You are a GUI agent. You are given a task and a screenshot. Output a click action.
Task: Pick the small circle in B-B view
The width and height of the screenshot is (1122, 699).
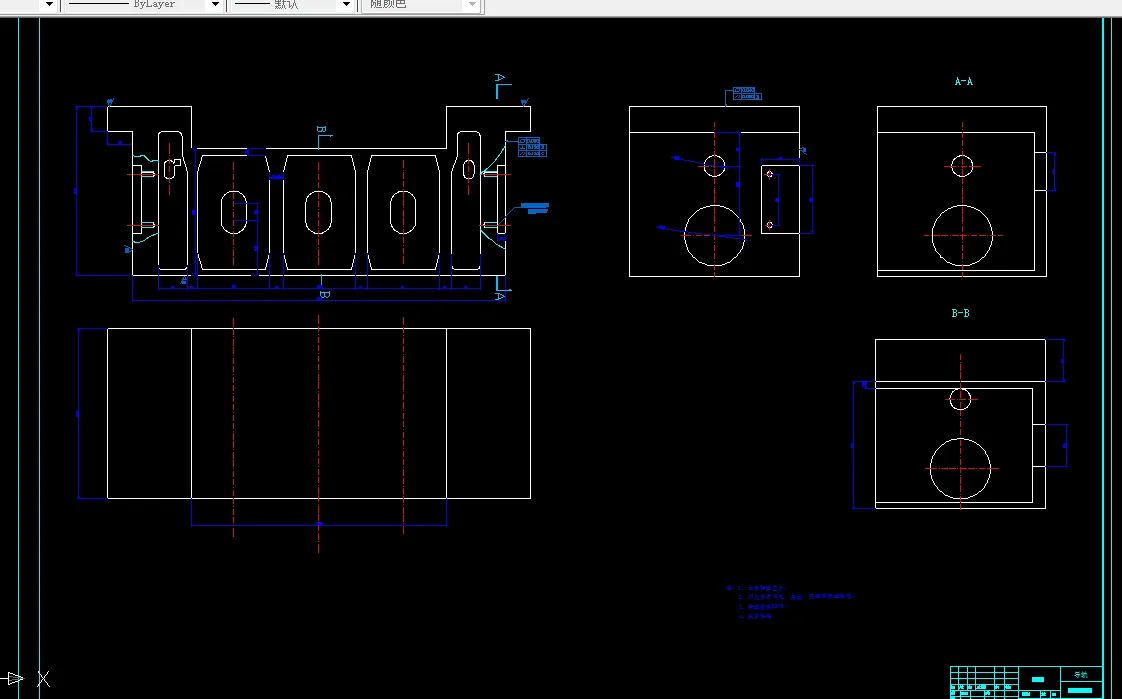(960, 399)
